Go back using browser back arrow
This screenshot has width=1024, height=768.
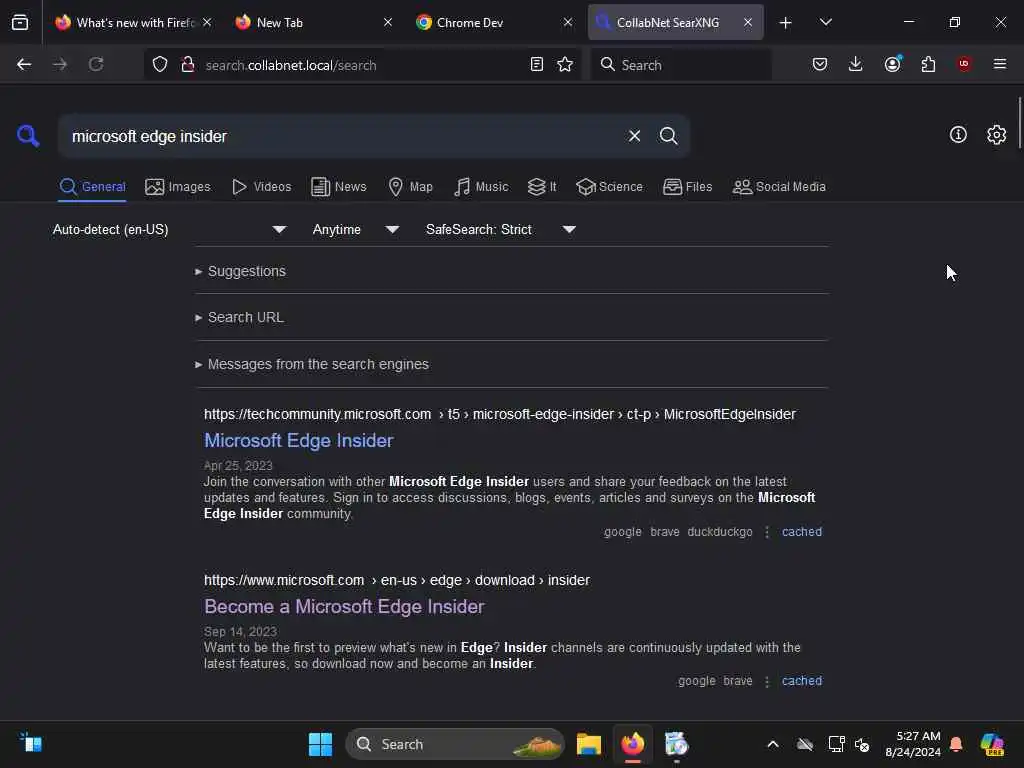pyautogui.click(x=24, y=64)
